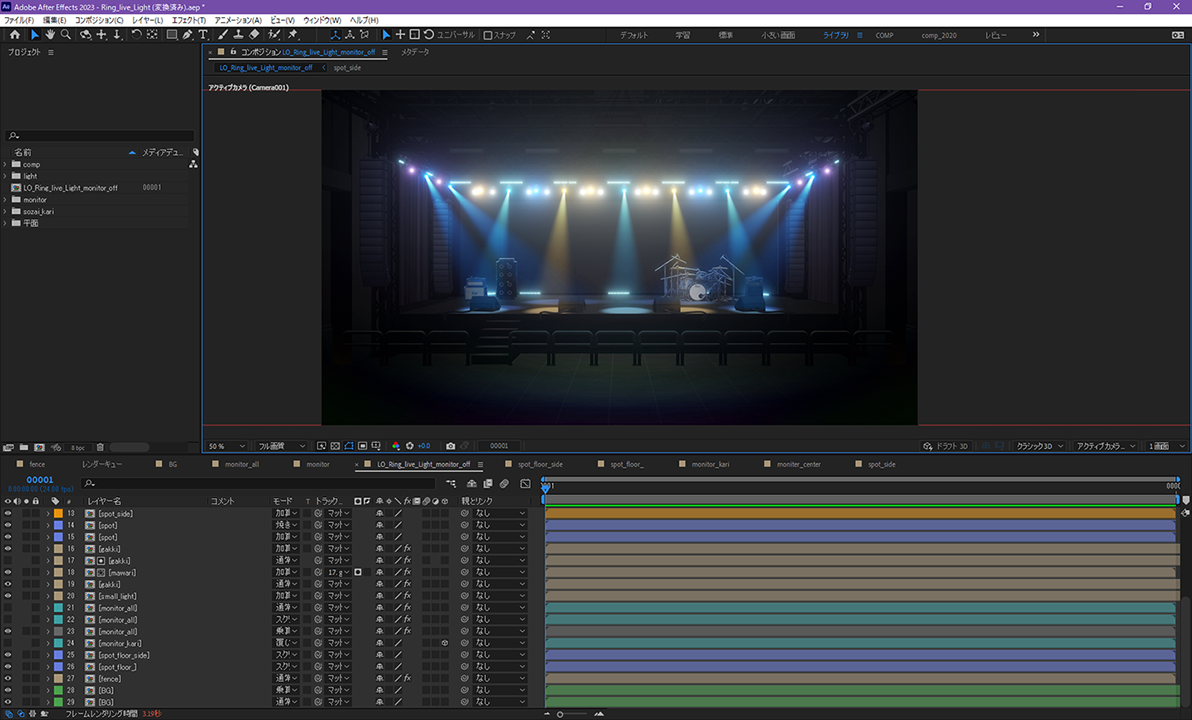Open the composition mini-flowchart icon
The image size is (1192, 720).
pos(451,484)
